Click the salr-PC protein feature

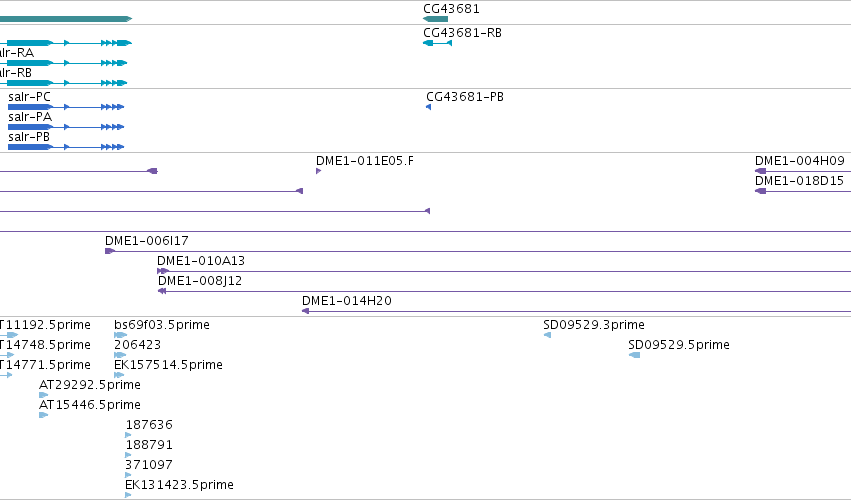[66, 107]
